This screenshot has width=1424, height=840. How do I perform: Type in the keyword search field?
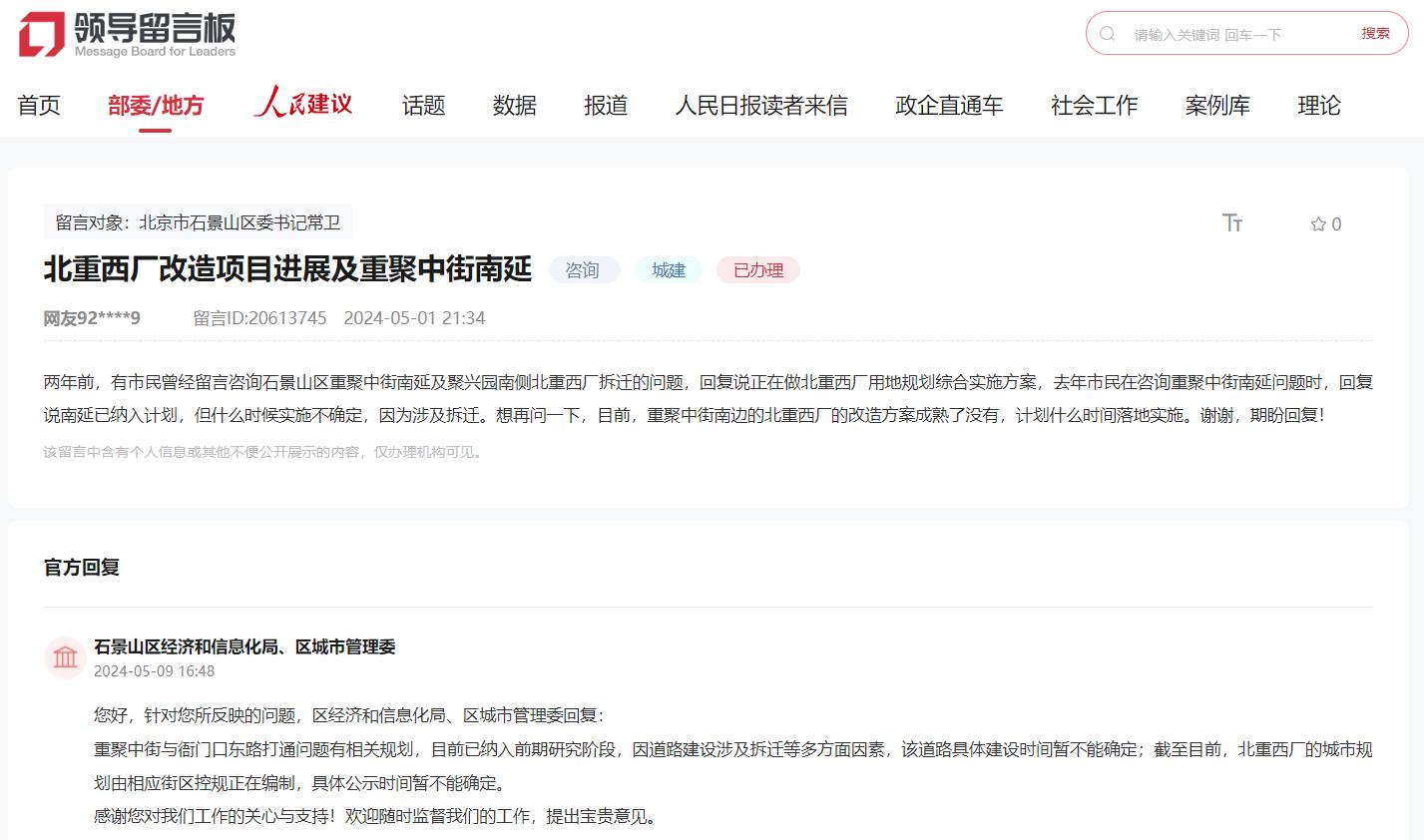tap(1237, 35)
